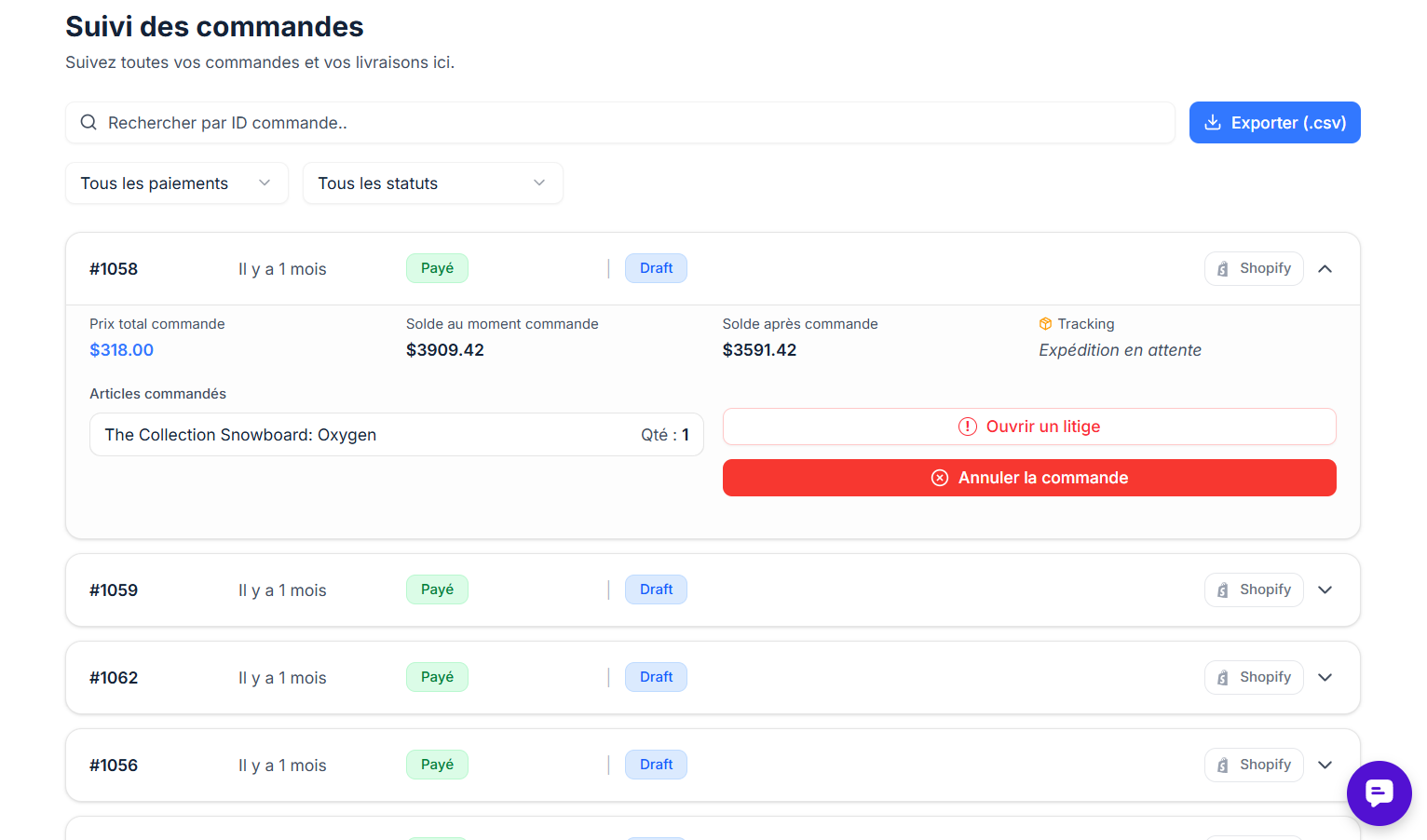Click the Draft badge of order #1062
Image resolution: width=1427 pixels, height=840 pixels.
pyautogui.click(x=656, y=677)
